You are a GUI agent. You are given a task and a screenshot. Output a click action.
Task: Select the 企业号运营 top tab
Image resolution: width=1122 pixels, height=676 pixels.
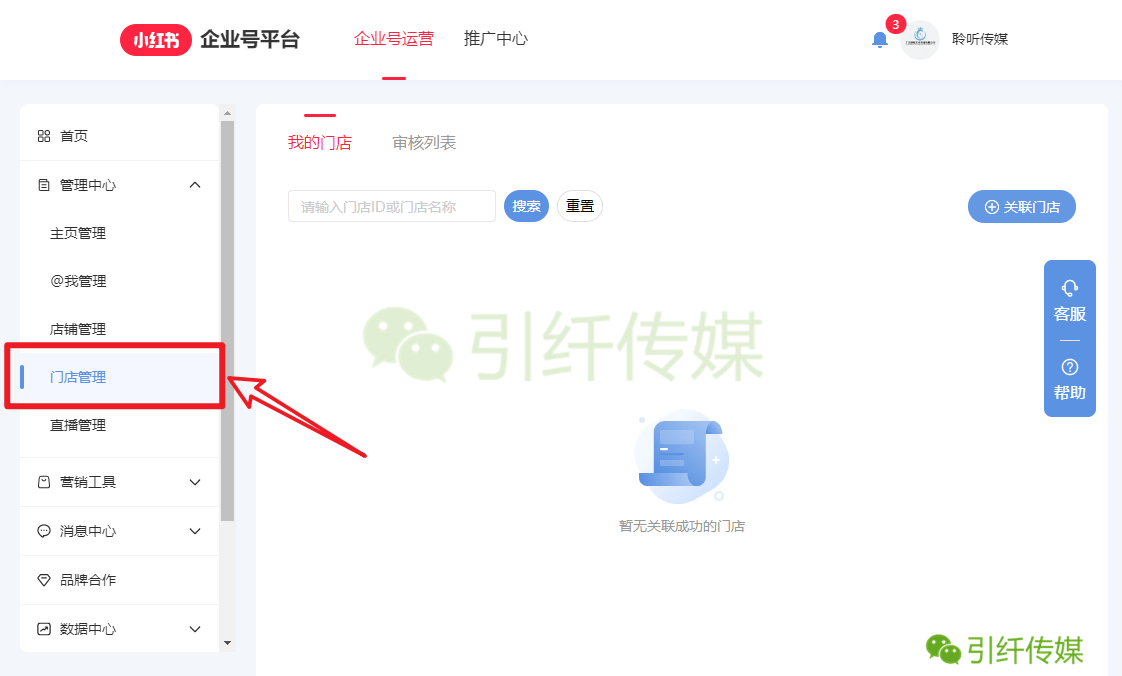tap(394, 39)
